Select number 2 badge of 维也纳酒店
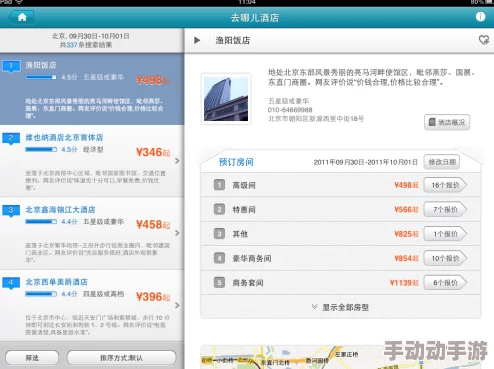 tap(11, 138)
